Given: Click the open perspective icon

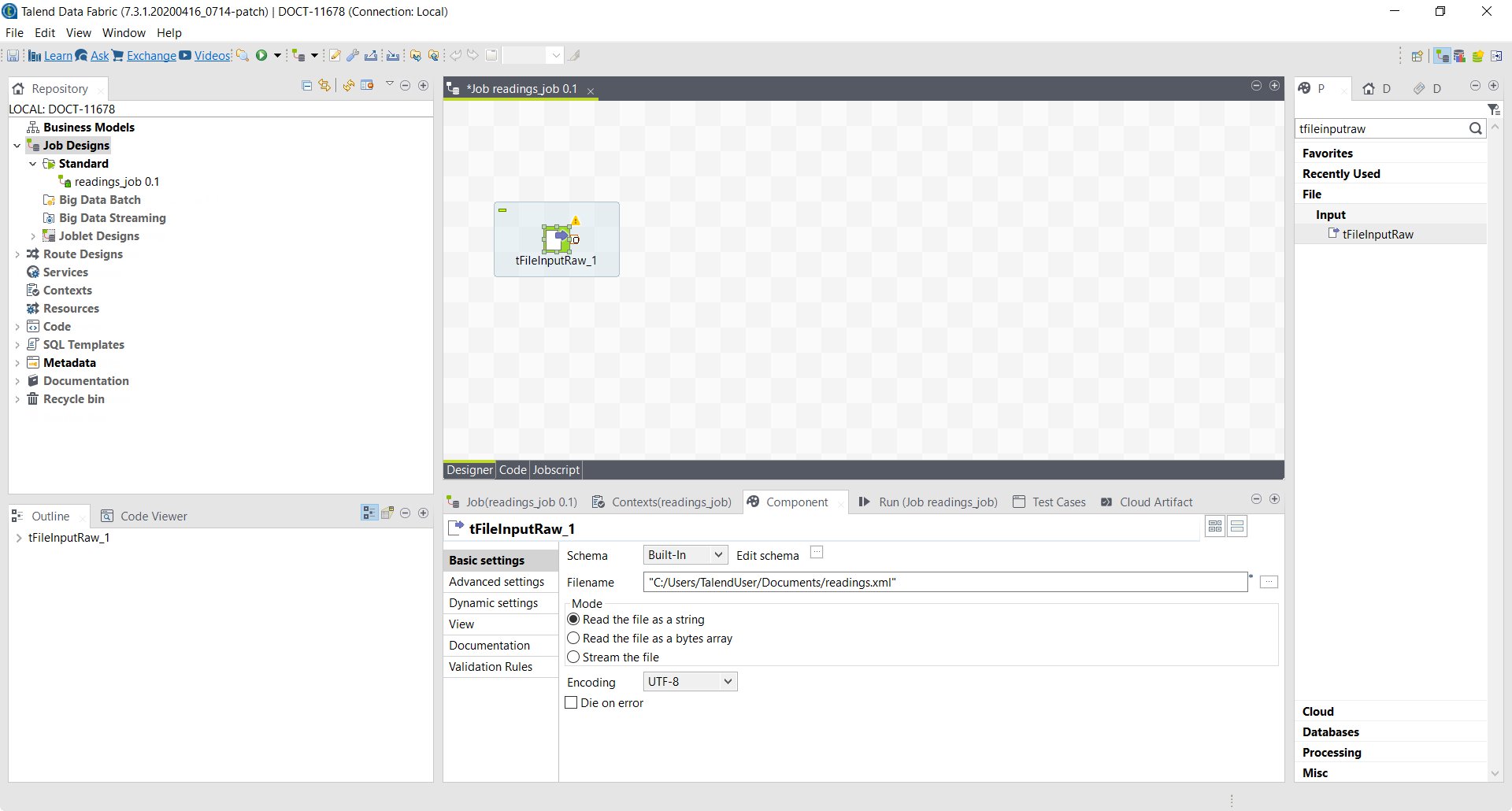Looking at the screenshot, I should tap(1417, 55).
